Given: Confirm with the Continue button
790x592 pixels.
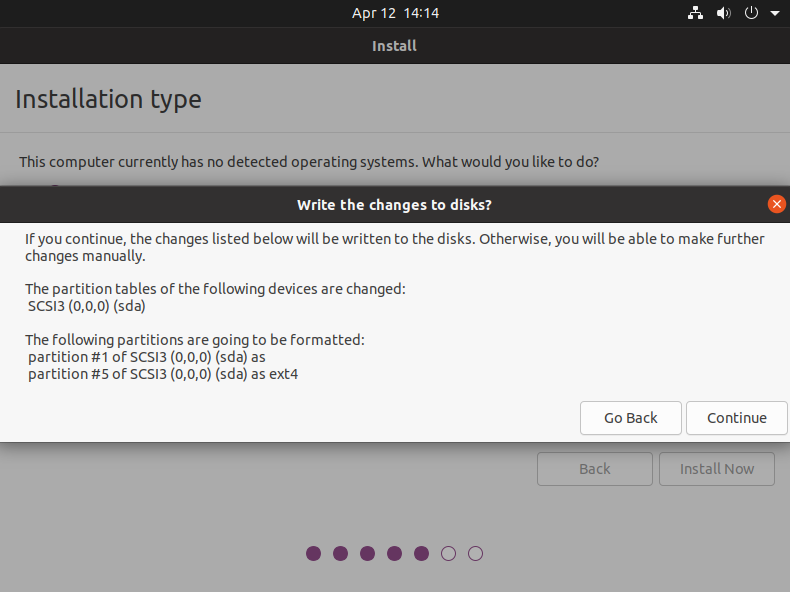Looking at the screenshot, I should [x=737, y=418].
